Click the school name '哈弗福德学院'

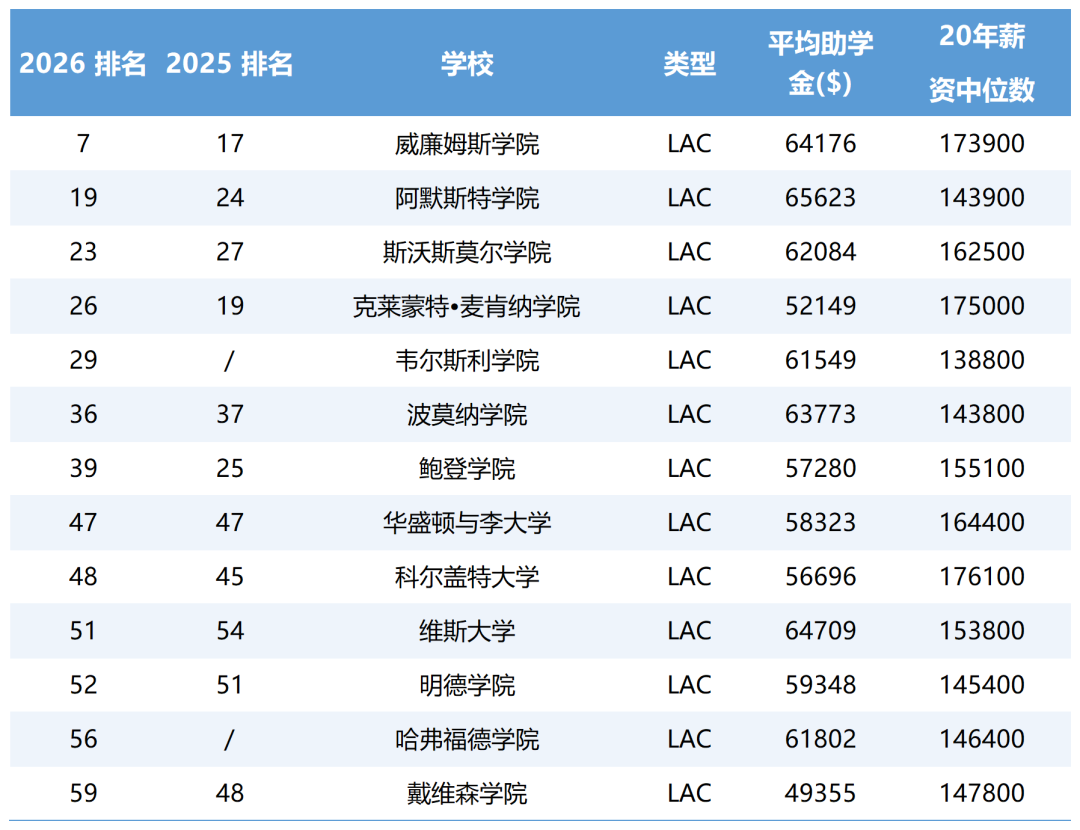click(x=467, y=740)
